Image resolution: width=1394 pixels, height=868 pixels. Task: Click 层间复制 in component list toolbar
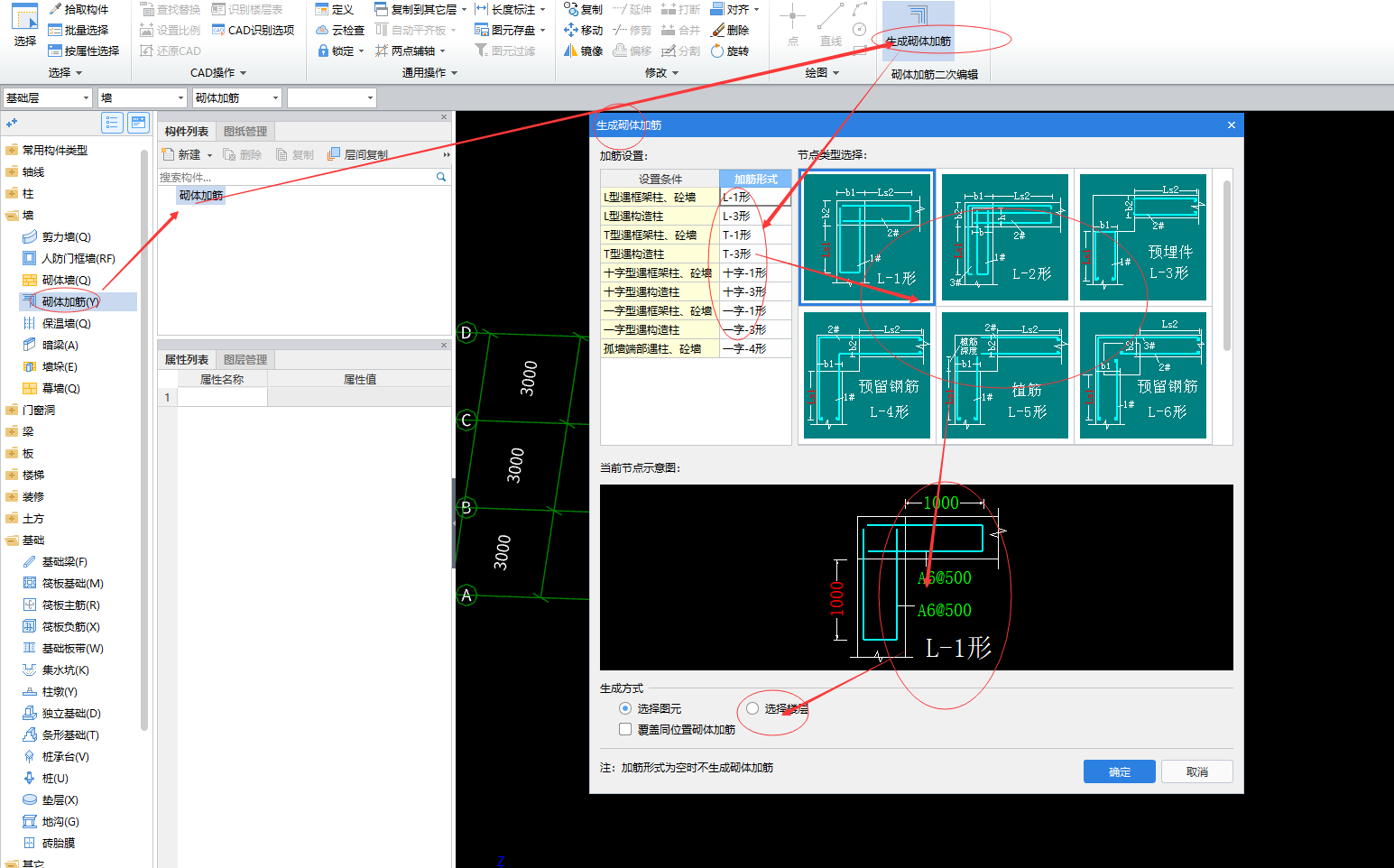[x=358, y=154]
